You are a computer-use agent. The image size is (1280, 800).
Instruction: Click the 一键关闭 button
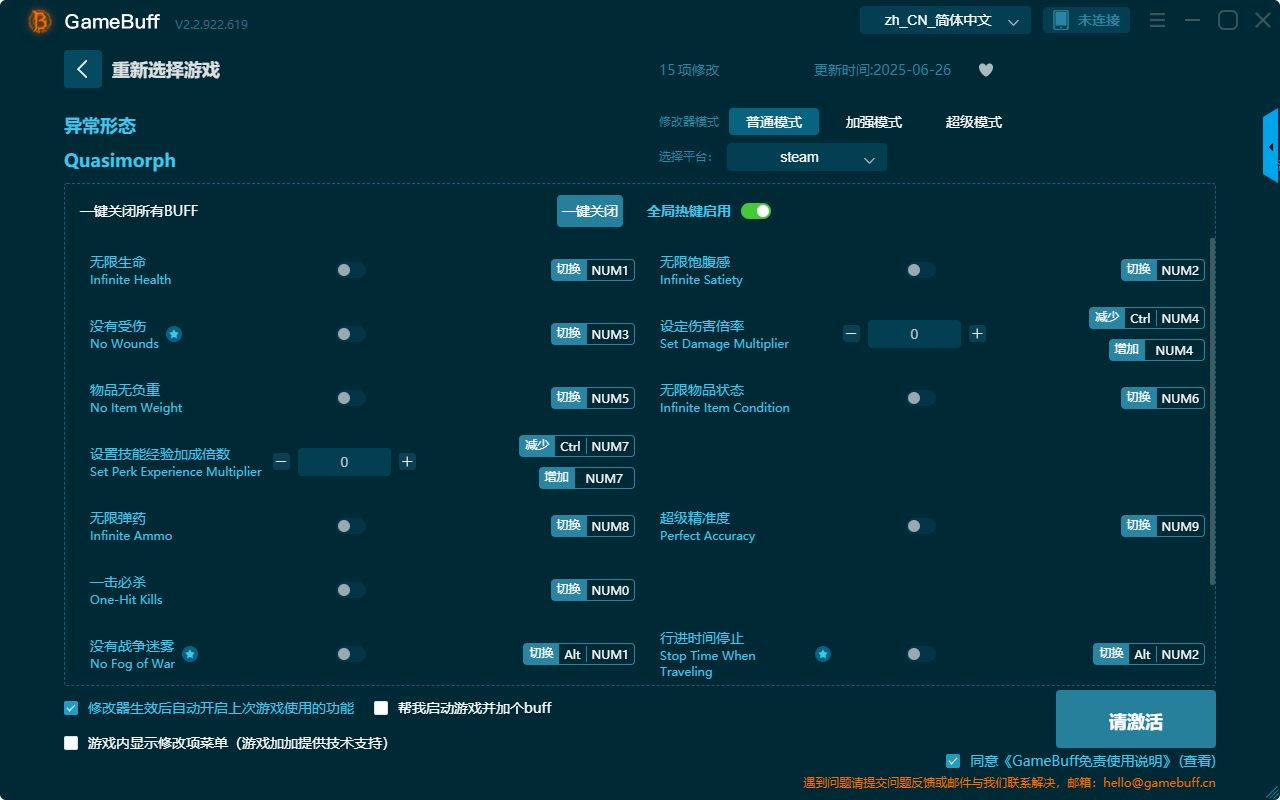click(590, 211)
